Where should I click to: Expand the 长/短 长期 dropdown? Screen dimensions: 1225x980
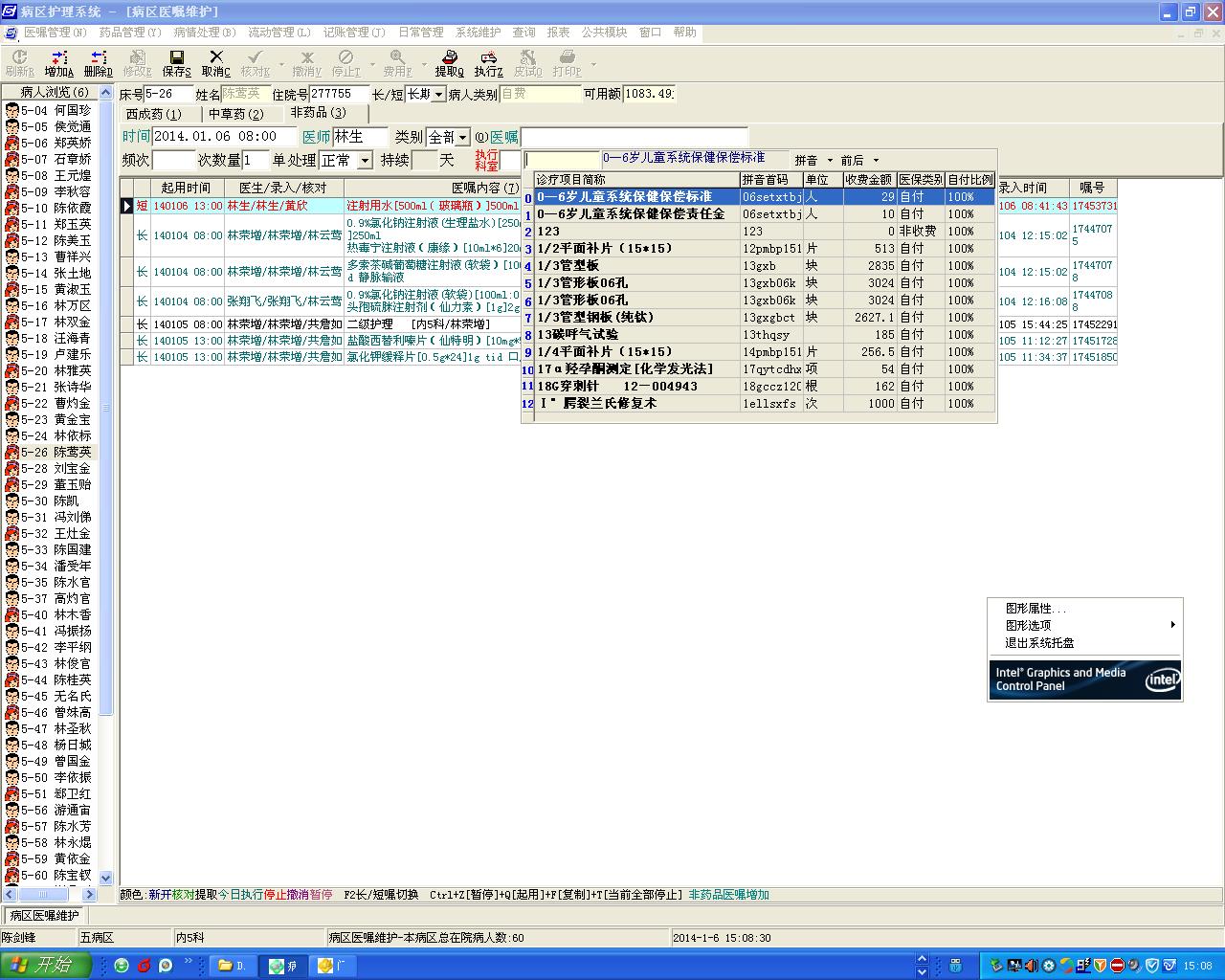coord(439,94)
